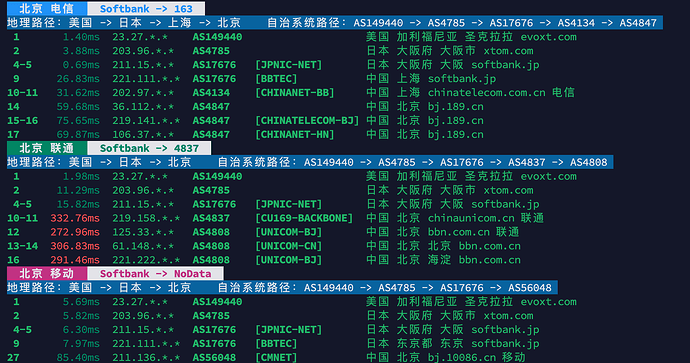Click the 31.62ms latency value

[x=78, y=93]
